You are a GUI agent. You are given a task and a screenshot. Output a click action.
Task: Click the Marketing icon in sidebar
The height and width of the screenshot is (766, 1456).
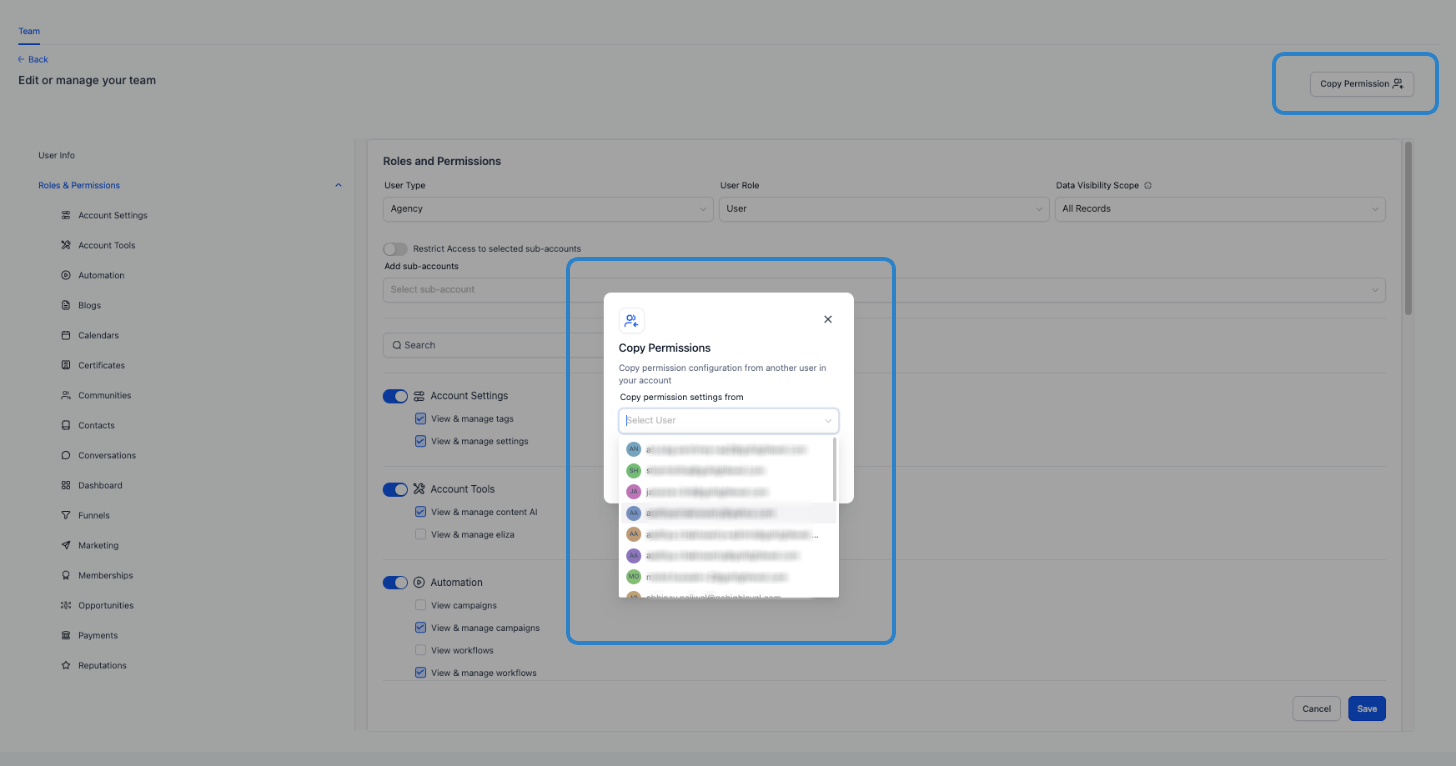point(66,545)
